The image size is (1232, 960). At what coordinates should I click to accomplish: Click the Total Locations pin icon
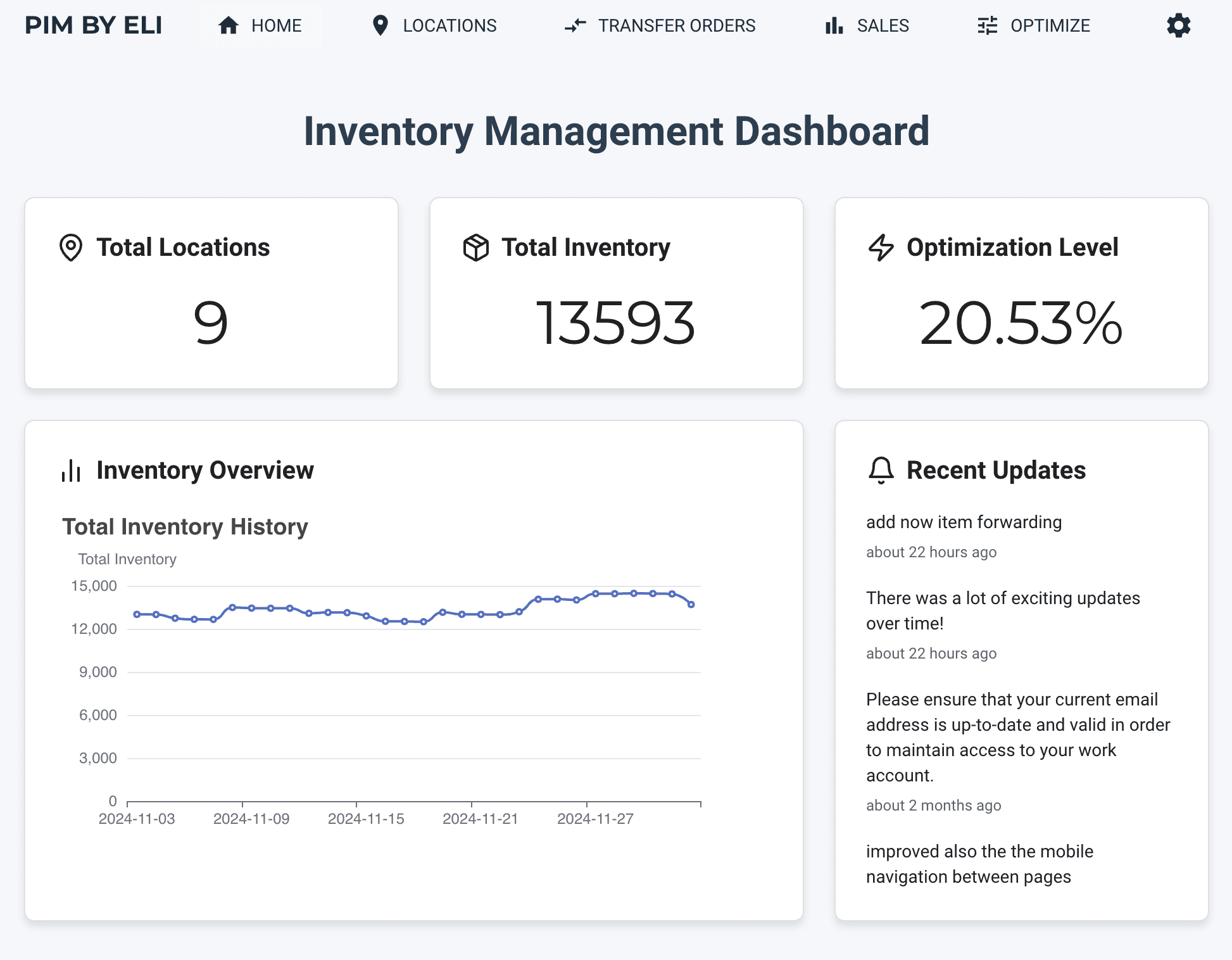tap(71, 248)
